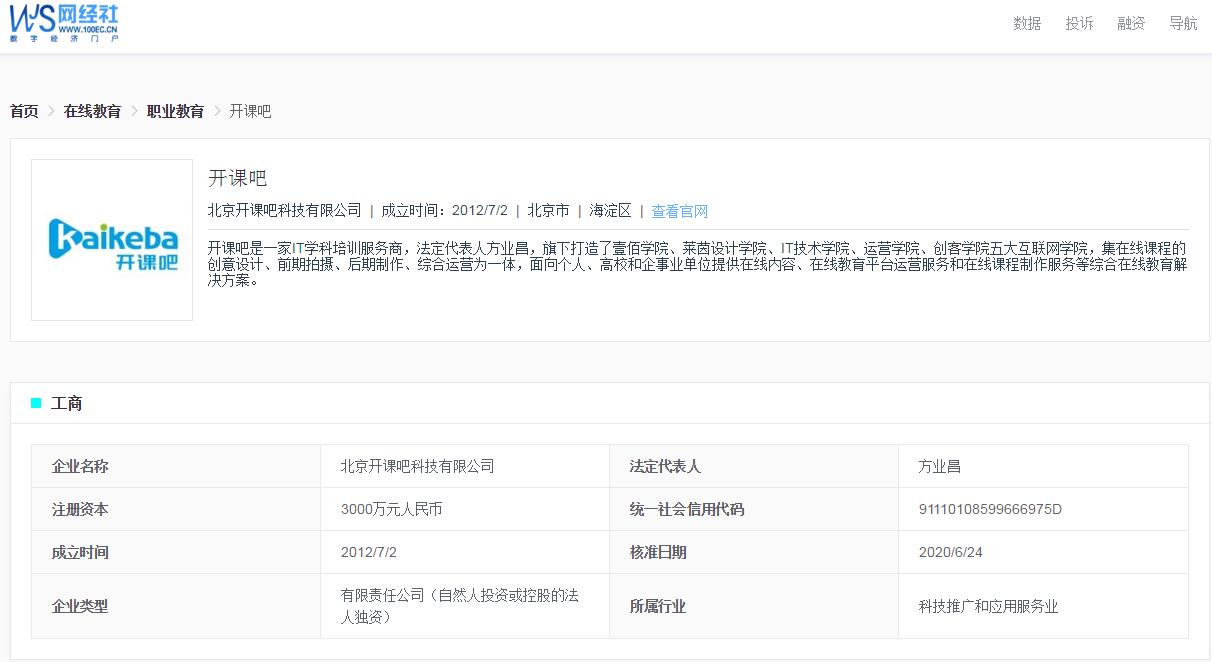Screen dimensions: 1212x662
Task: Click the 网经社 site logo
Action: [x=64, y=24]
